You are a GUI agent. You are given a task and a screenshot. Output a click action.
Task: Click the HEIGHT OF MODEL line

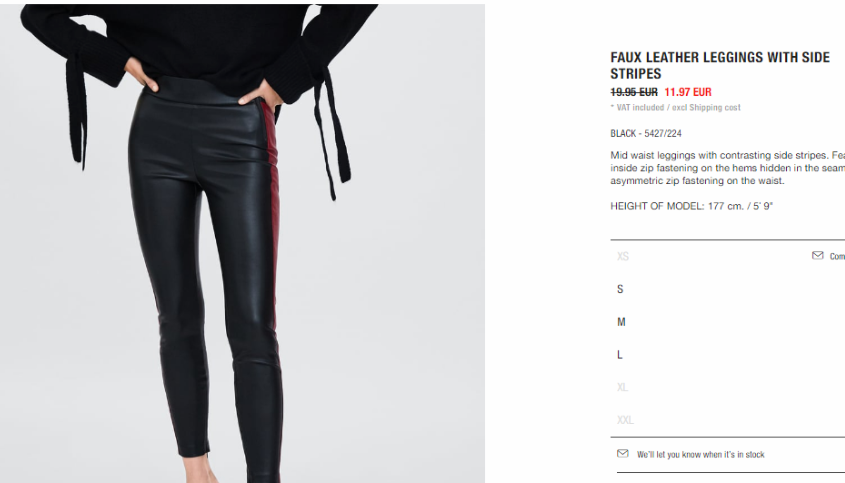click(x=691, y=206)
